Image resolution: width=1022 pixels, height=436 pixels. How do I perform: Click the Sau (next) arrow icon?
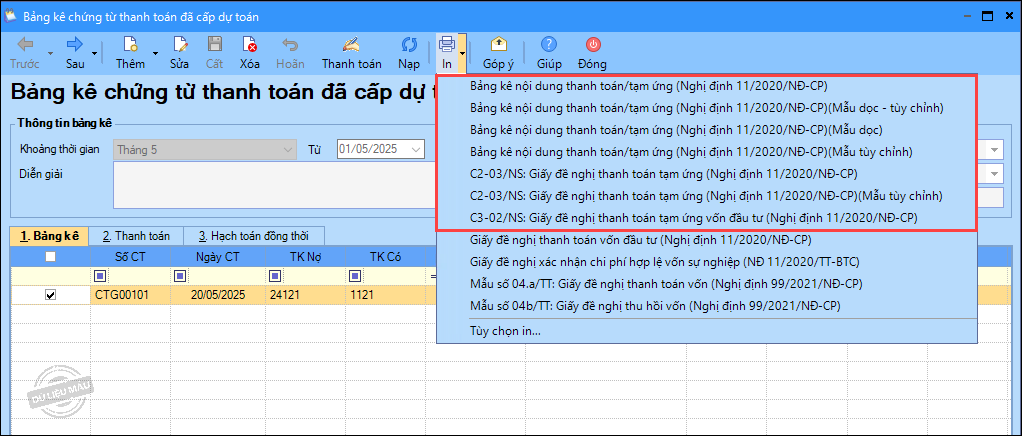pos(75,45)
